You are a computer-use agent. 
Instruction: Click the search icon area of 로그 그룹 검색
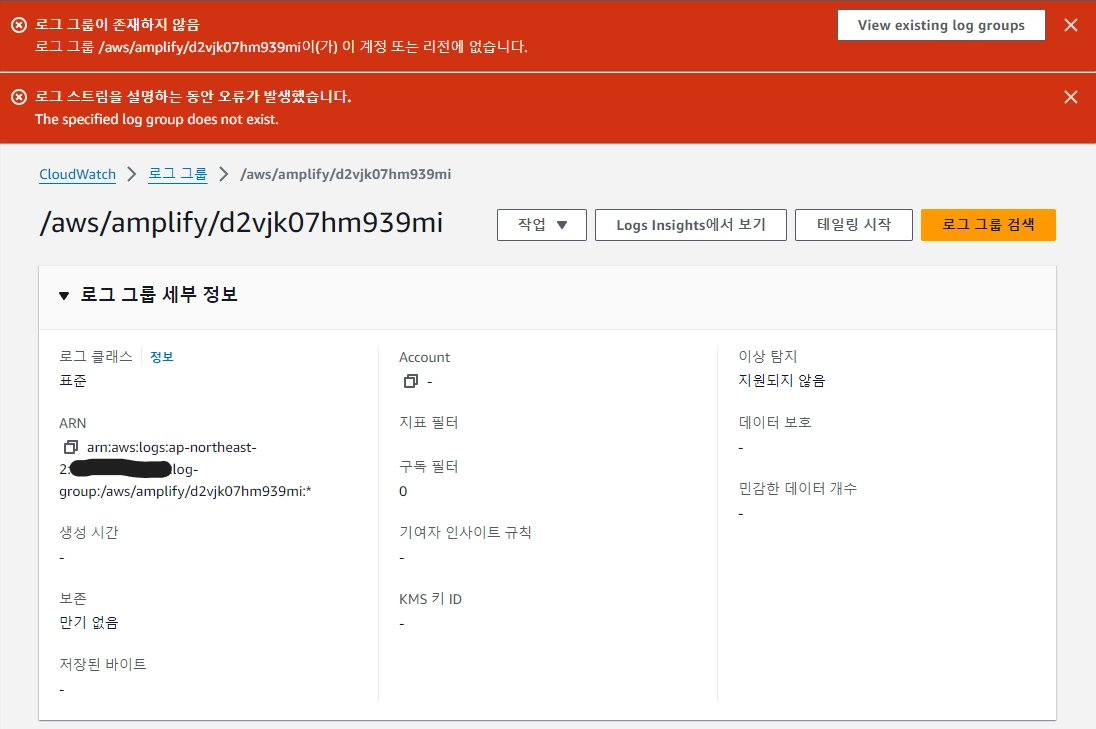pyautogui.click(x=988, y=225)
